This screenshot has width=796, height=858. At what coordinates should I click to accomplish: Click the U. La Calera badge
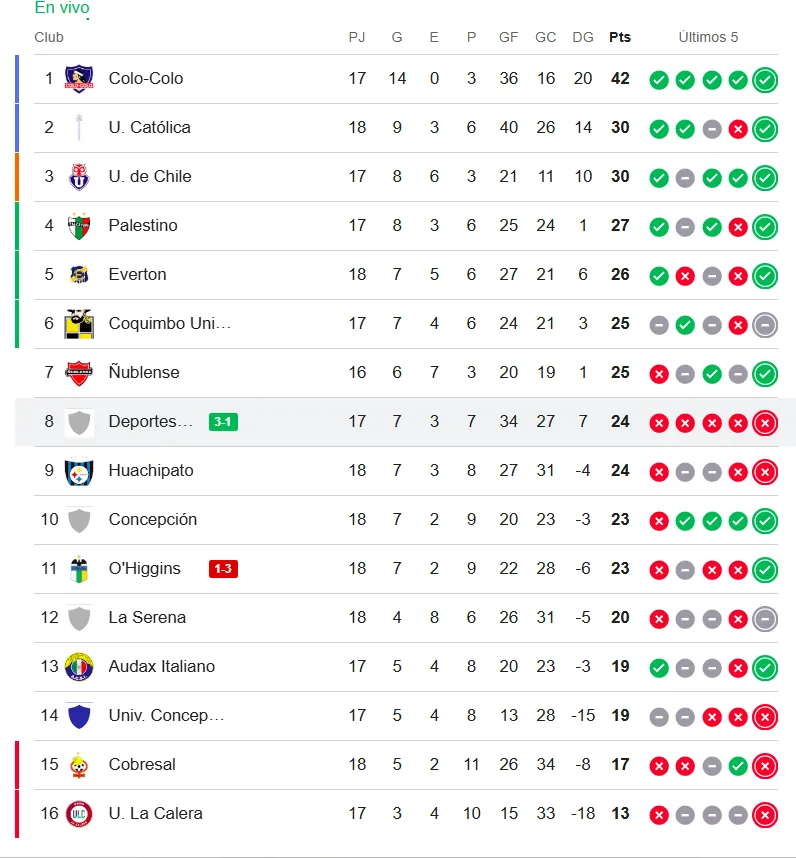point(79,814)
